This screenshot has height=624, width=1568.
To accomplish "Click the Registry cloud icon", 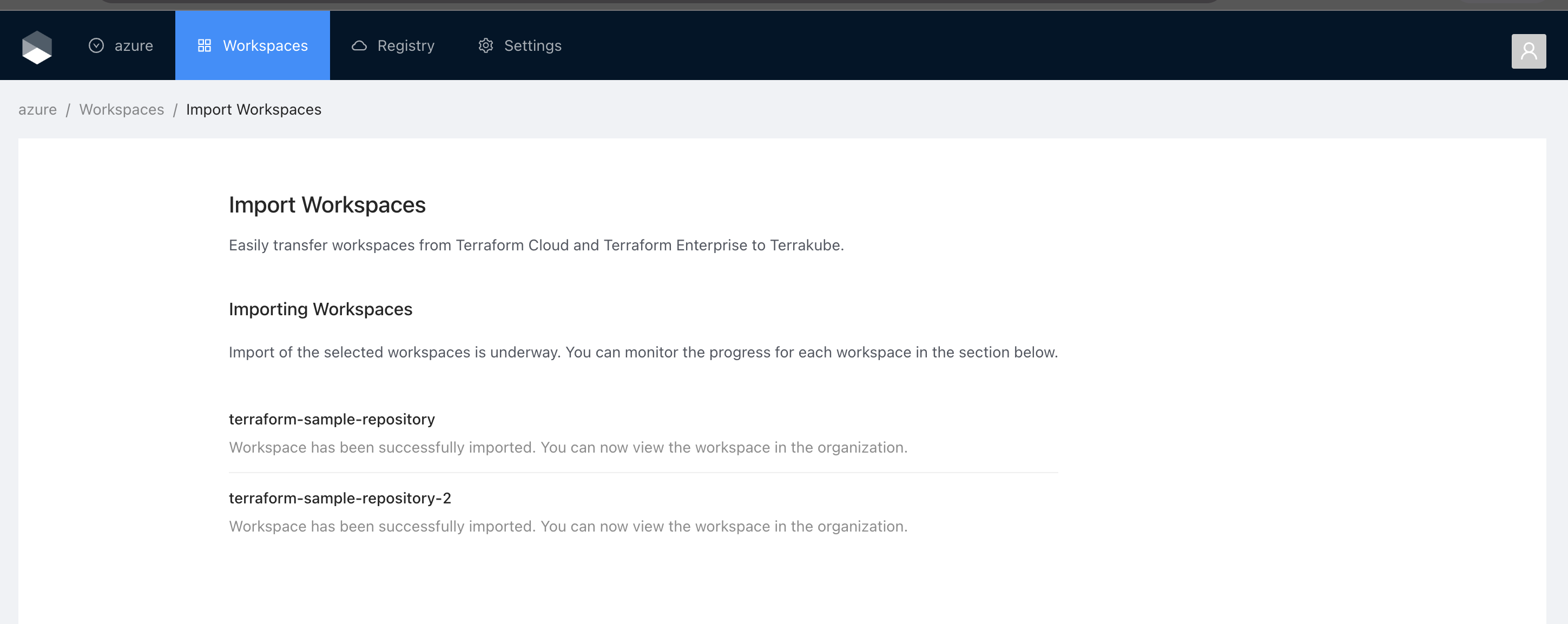I will (359, 45).
